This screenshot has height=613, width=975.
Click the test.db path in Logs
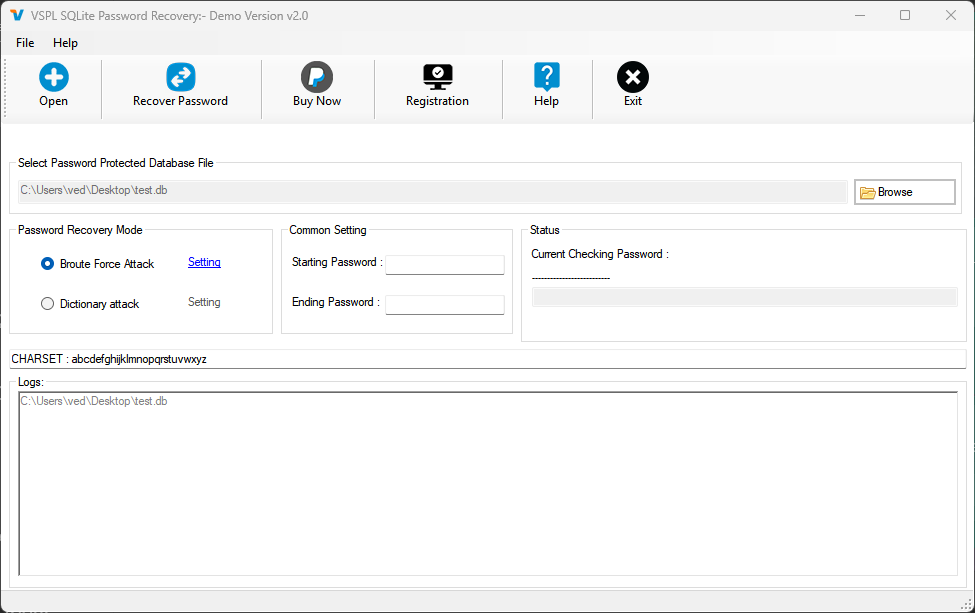[94, 401]
